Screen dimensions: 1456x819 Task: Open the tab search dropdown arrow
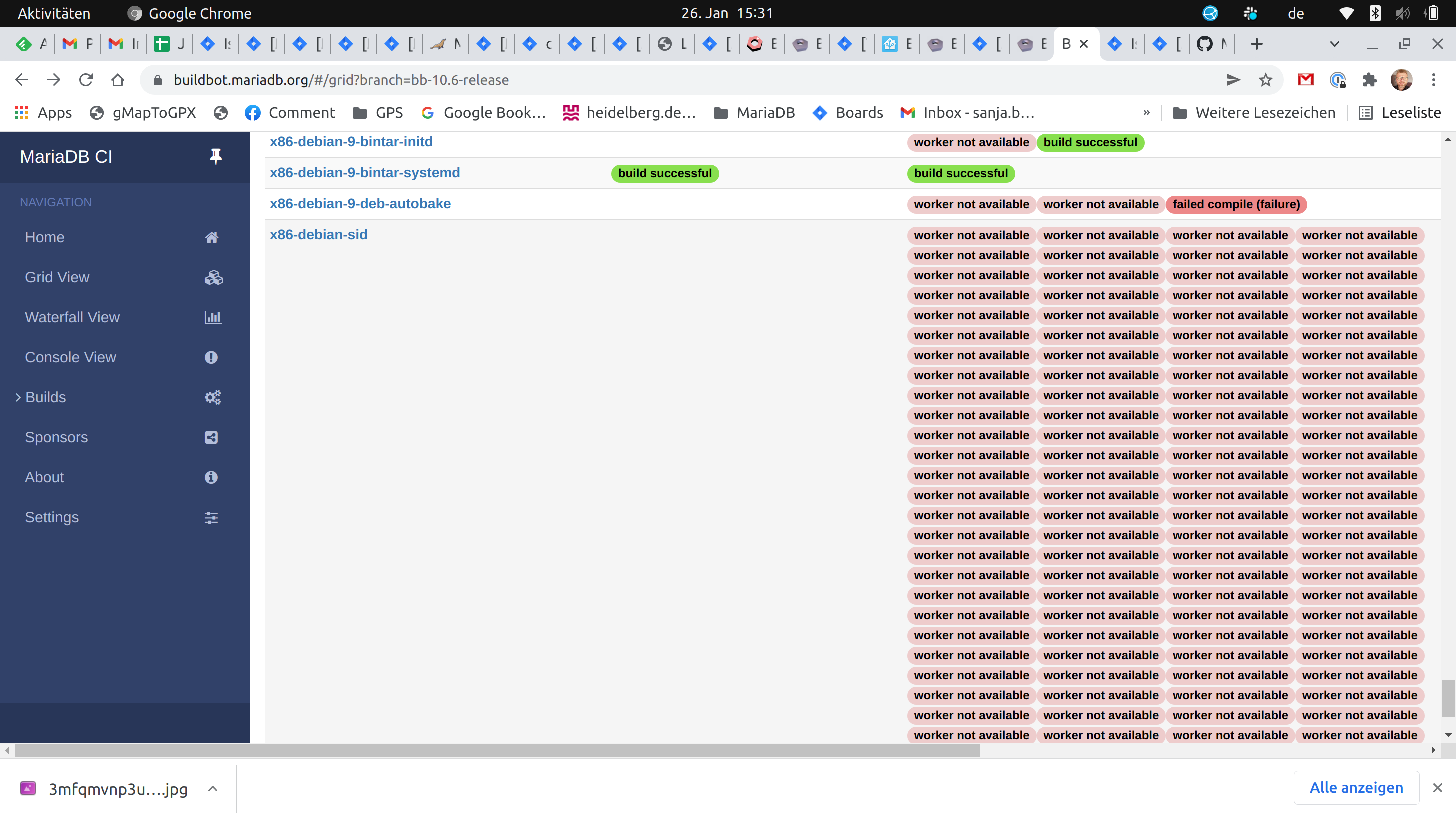coord(1334,44)
